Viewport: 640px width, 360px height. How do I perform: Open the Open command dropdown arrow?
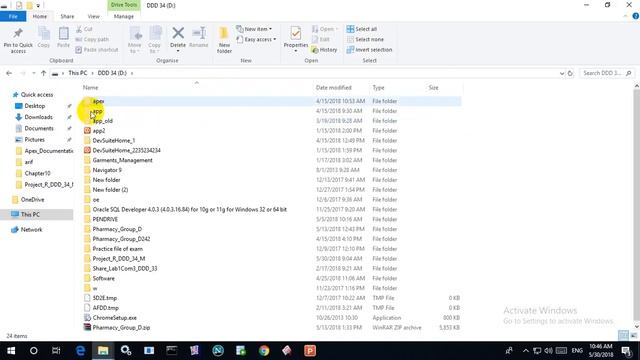pos(337,29)
